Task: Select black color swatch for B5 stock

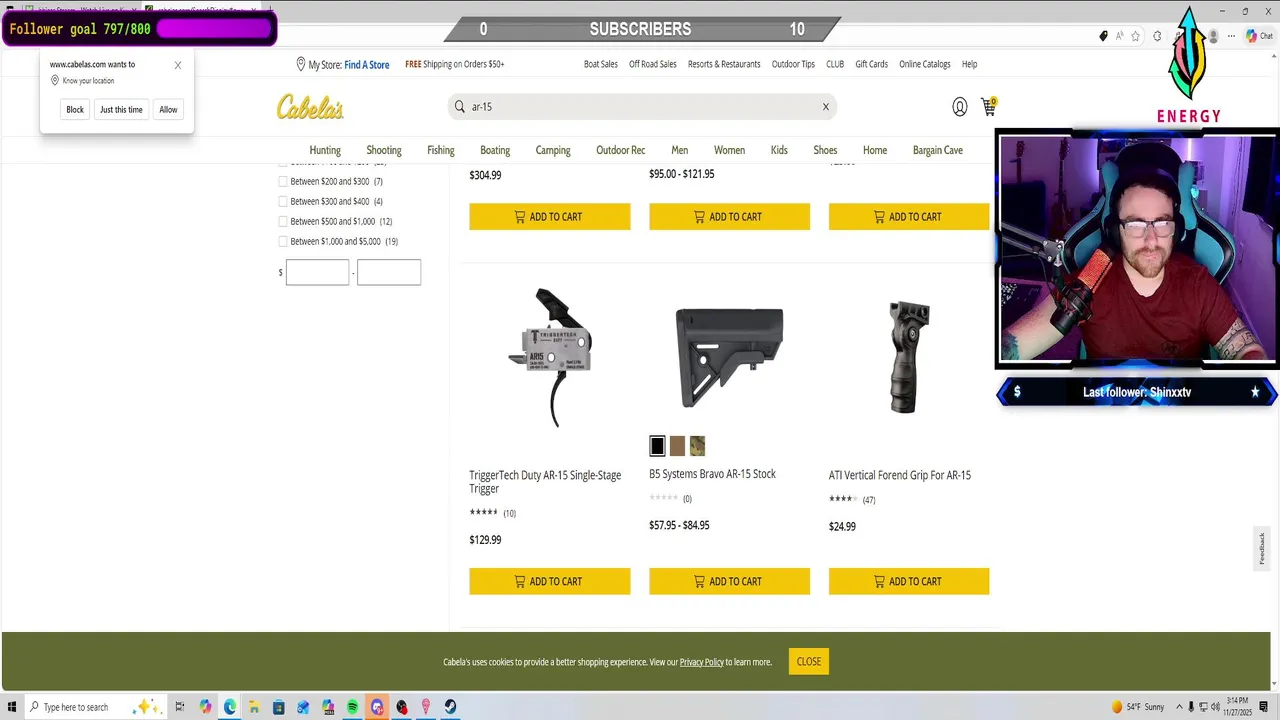Action: (657, 446)
